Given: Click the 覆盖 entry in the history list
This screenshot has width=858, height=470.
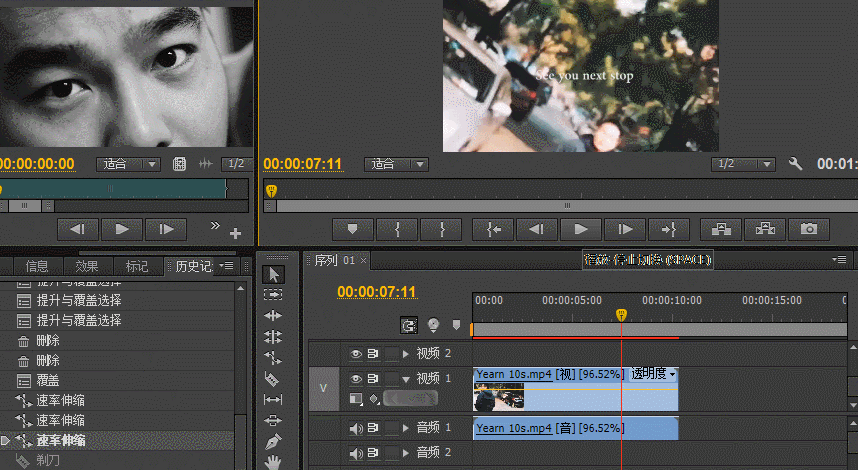Looking at the screenshot, I should 47,380.
